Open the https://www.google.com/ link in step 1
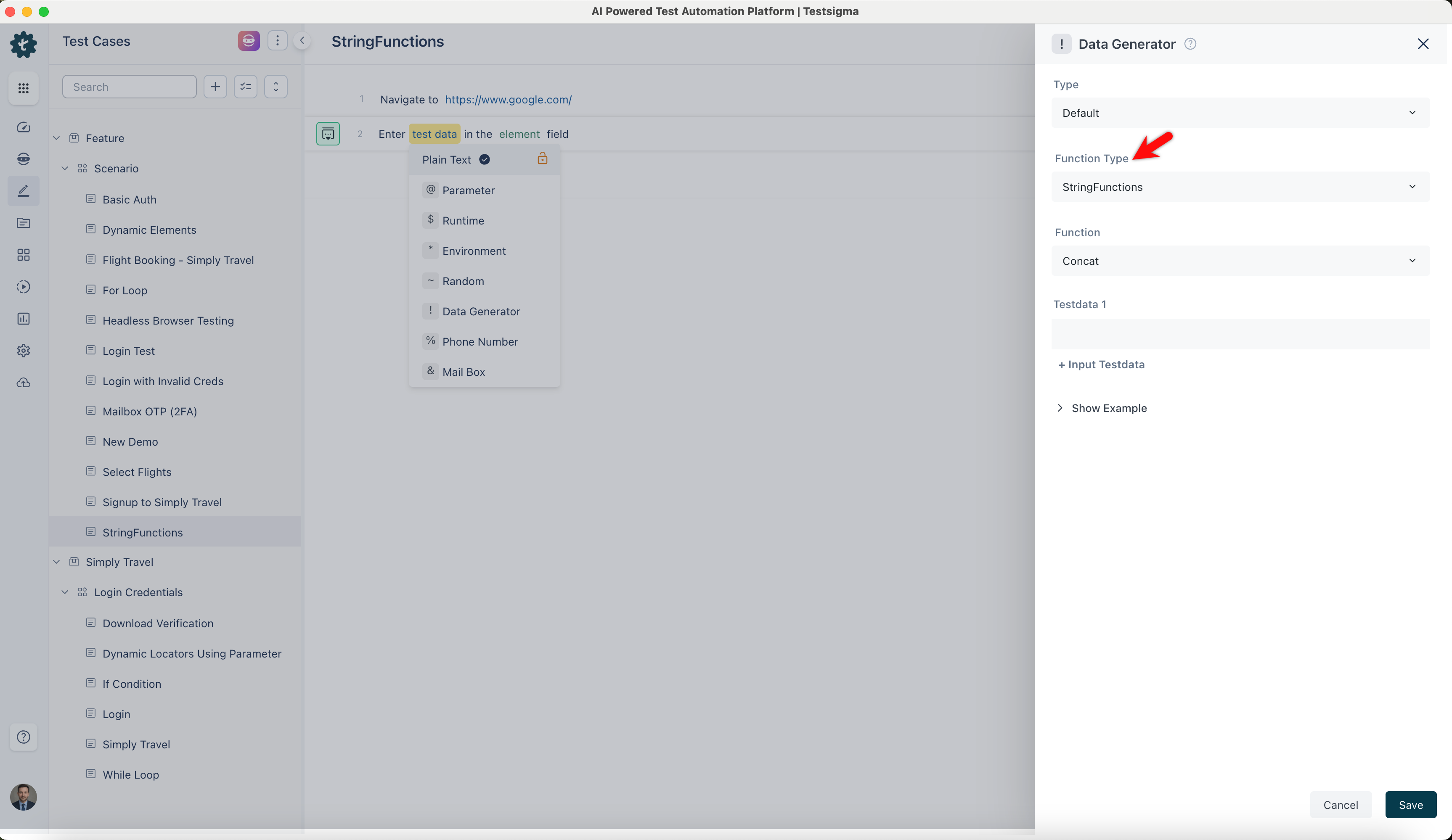Viewport: 1452px width, 840px height. pyautogui.click(x=508, y=100)
